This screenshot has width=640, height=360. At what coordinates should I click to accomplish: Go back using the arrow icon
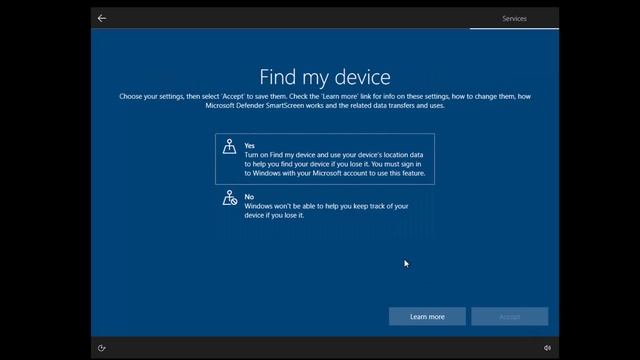tap(102, 18)
